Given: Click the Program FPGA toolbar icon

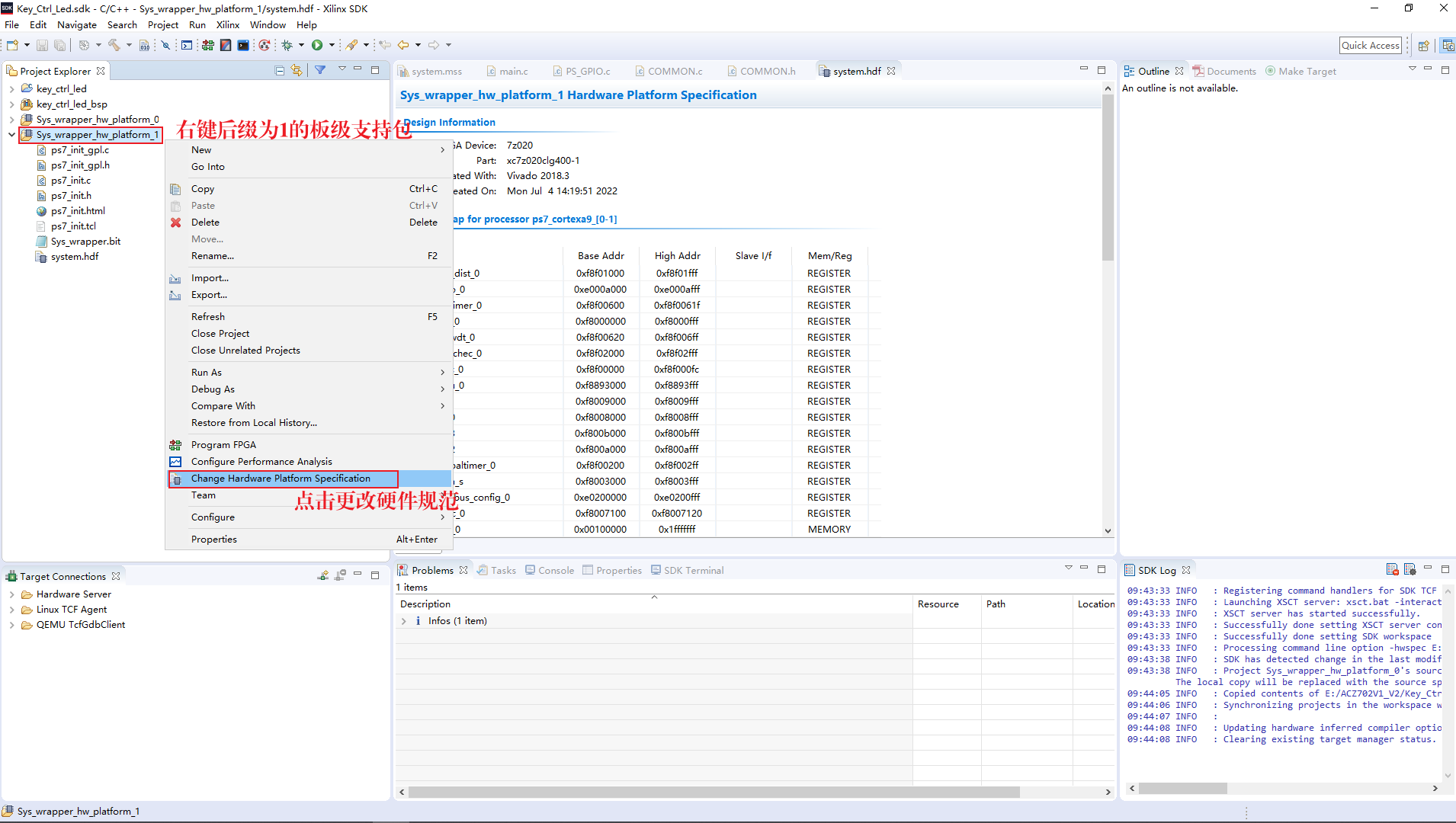Looking at the screenshot, I should pyautogui.click(x=207, y=45).
